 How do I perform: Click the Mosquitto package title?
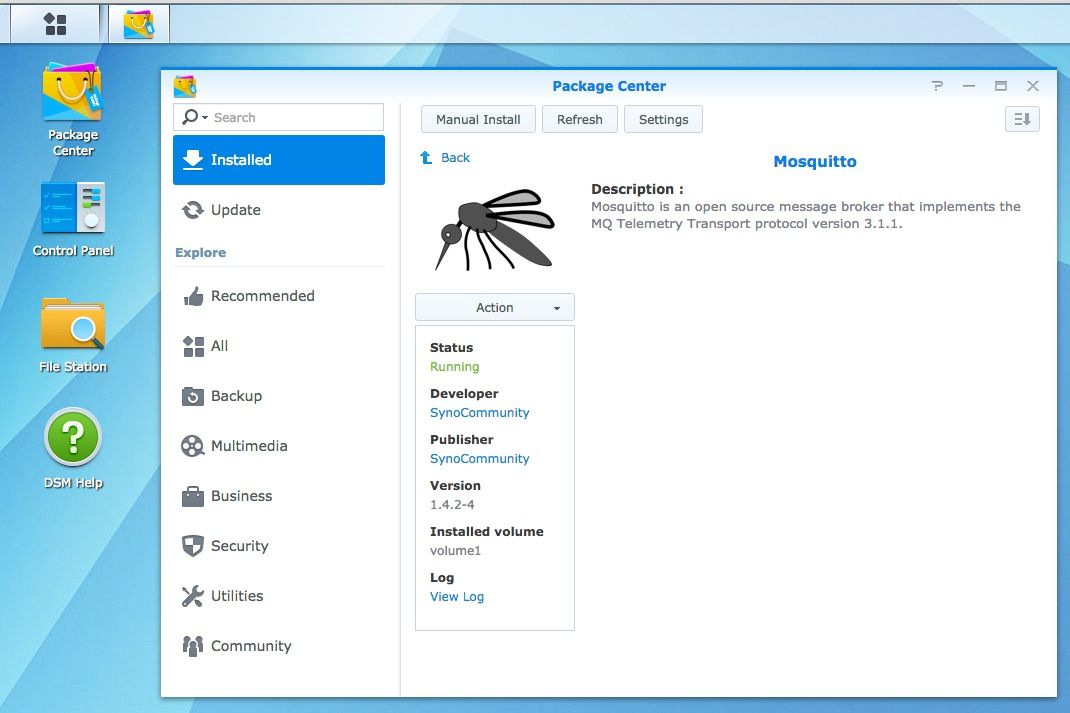click(815, 162)
